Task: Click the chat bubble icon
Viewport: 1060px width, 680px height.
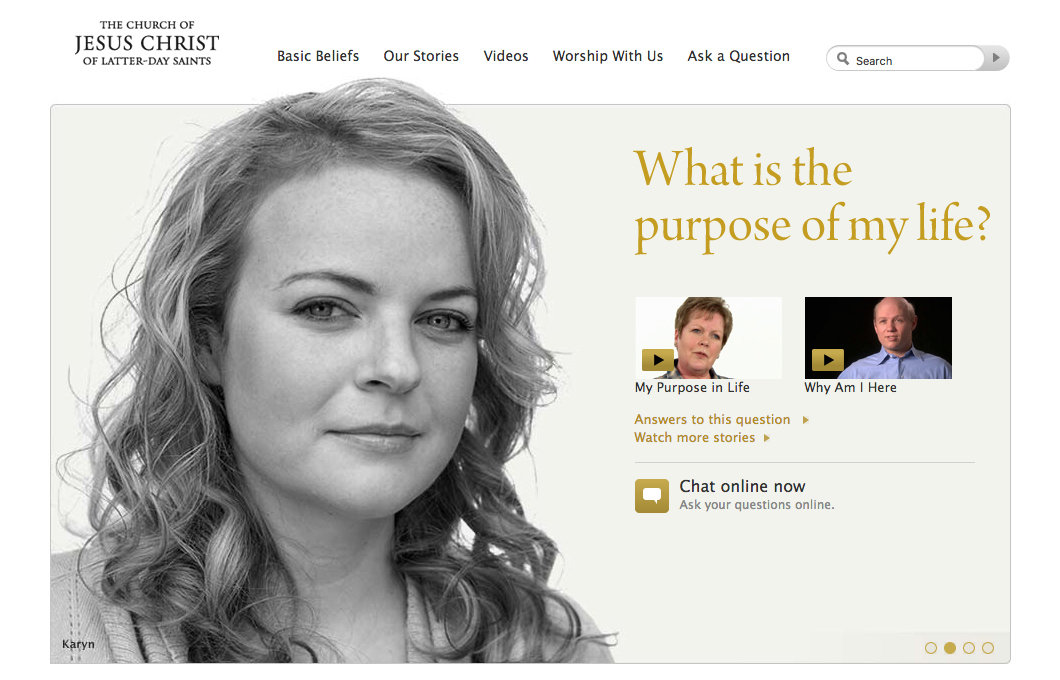Action: coord(652,495)
